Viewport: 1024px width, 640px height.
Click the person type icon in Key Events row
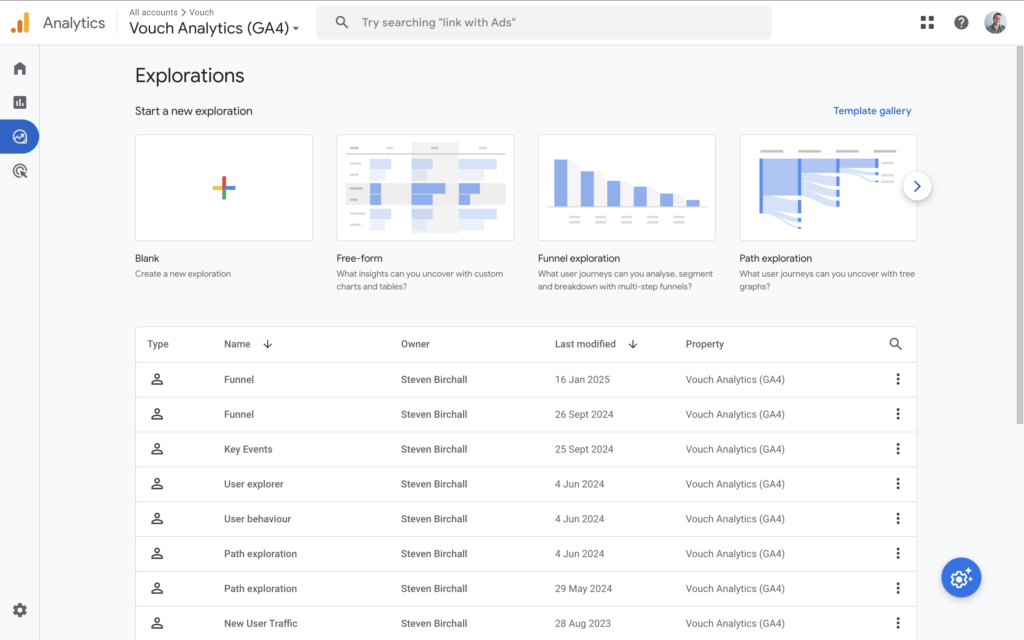(157, 449)
